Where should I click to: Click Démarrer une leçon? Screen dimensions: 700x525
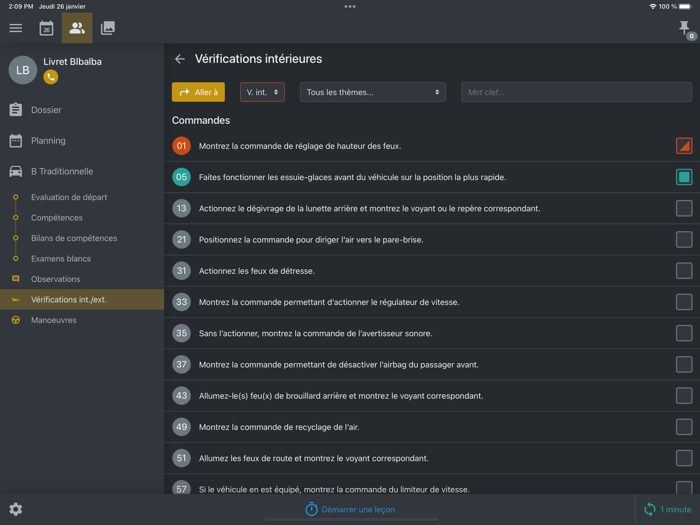350,509
